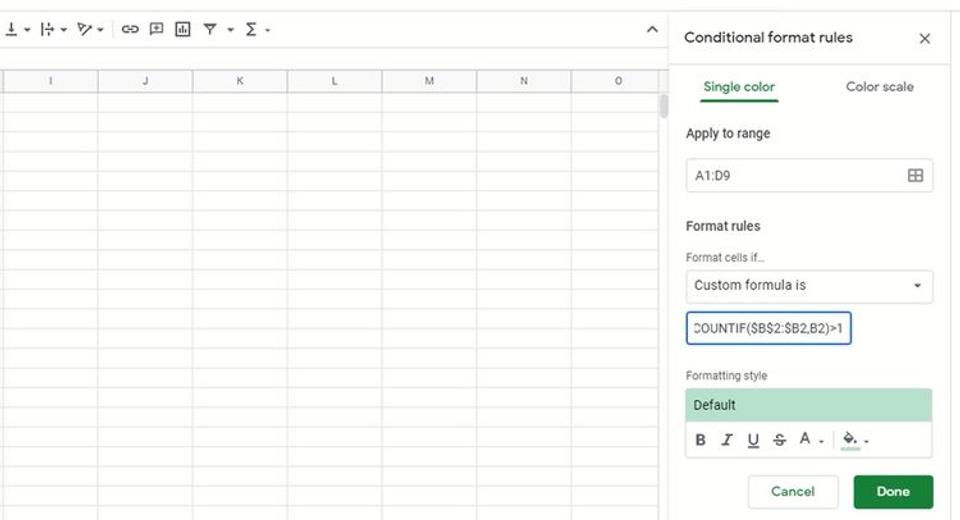The height and width of the screenshot is (520, 960).
Task: Open the text rotation dropdown
Action: 90,29
